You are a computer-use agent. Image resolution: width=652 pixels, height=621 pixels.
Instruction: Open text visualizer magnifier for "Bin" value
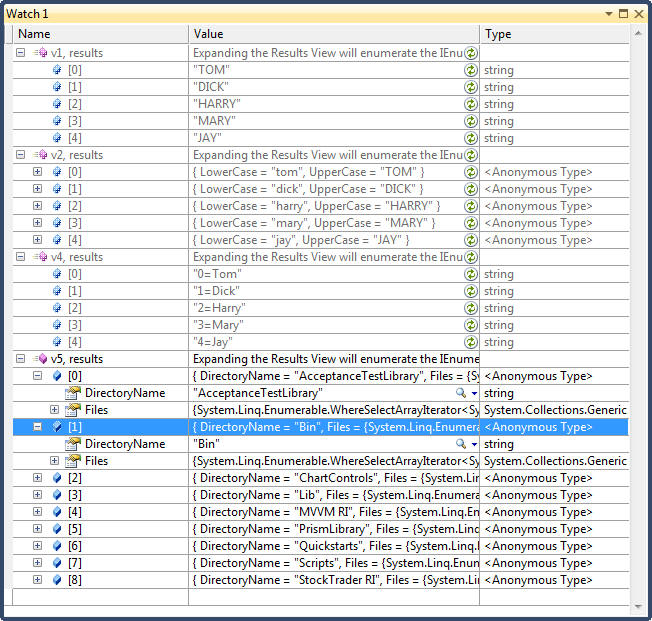pyautogui.click(x=461, y=444)
